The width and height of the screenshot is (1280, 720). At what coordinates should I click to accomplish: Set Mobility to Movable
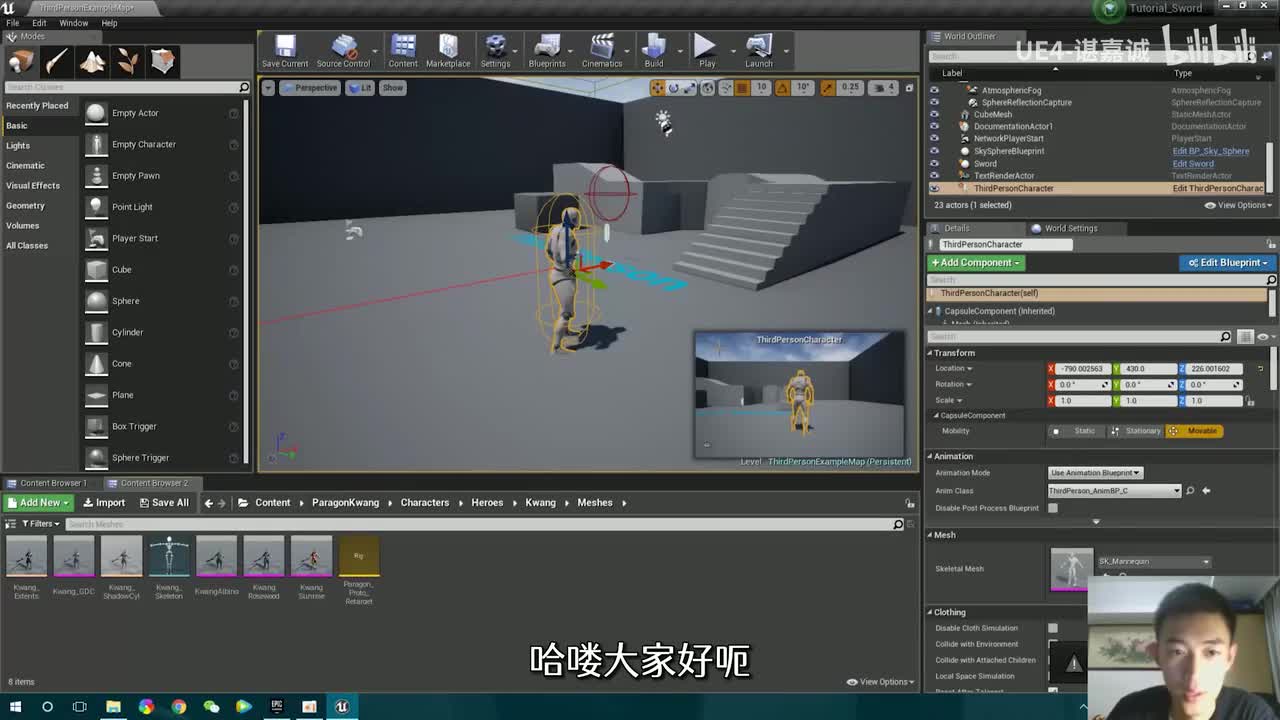coord(1195,431)
